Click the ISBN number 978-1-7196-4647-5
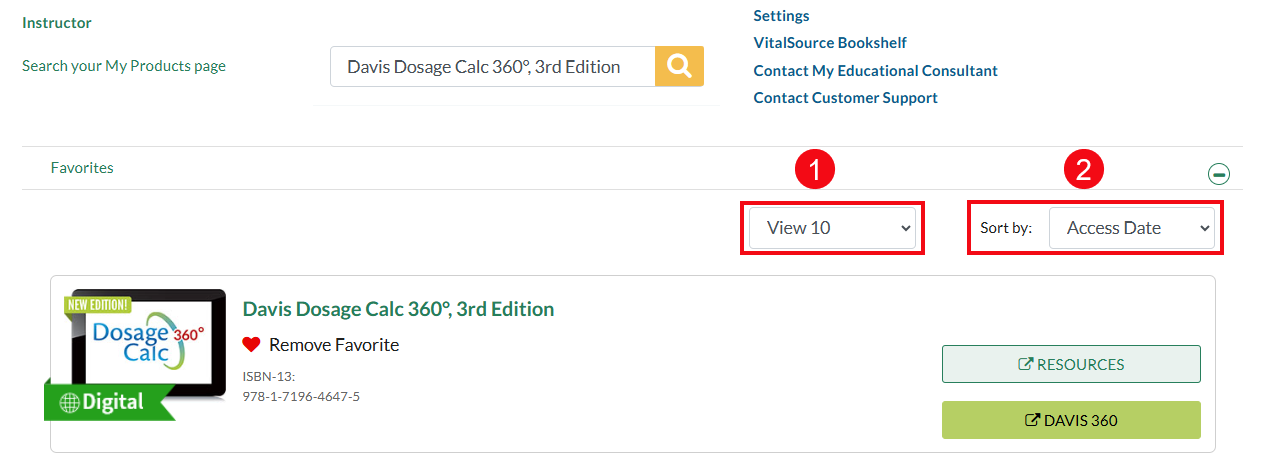1282x461 pixels. coord(301,397)
